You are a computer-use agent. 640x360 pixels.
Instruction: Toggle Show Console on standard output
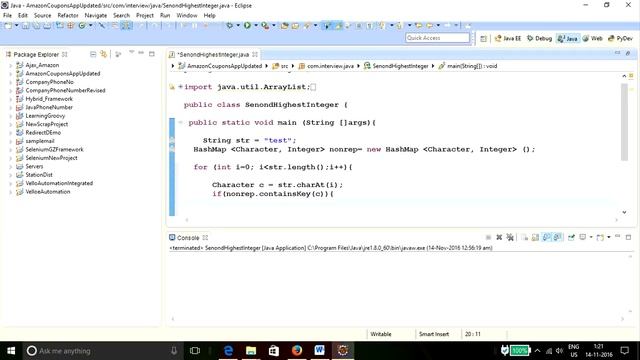(546, 237)
